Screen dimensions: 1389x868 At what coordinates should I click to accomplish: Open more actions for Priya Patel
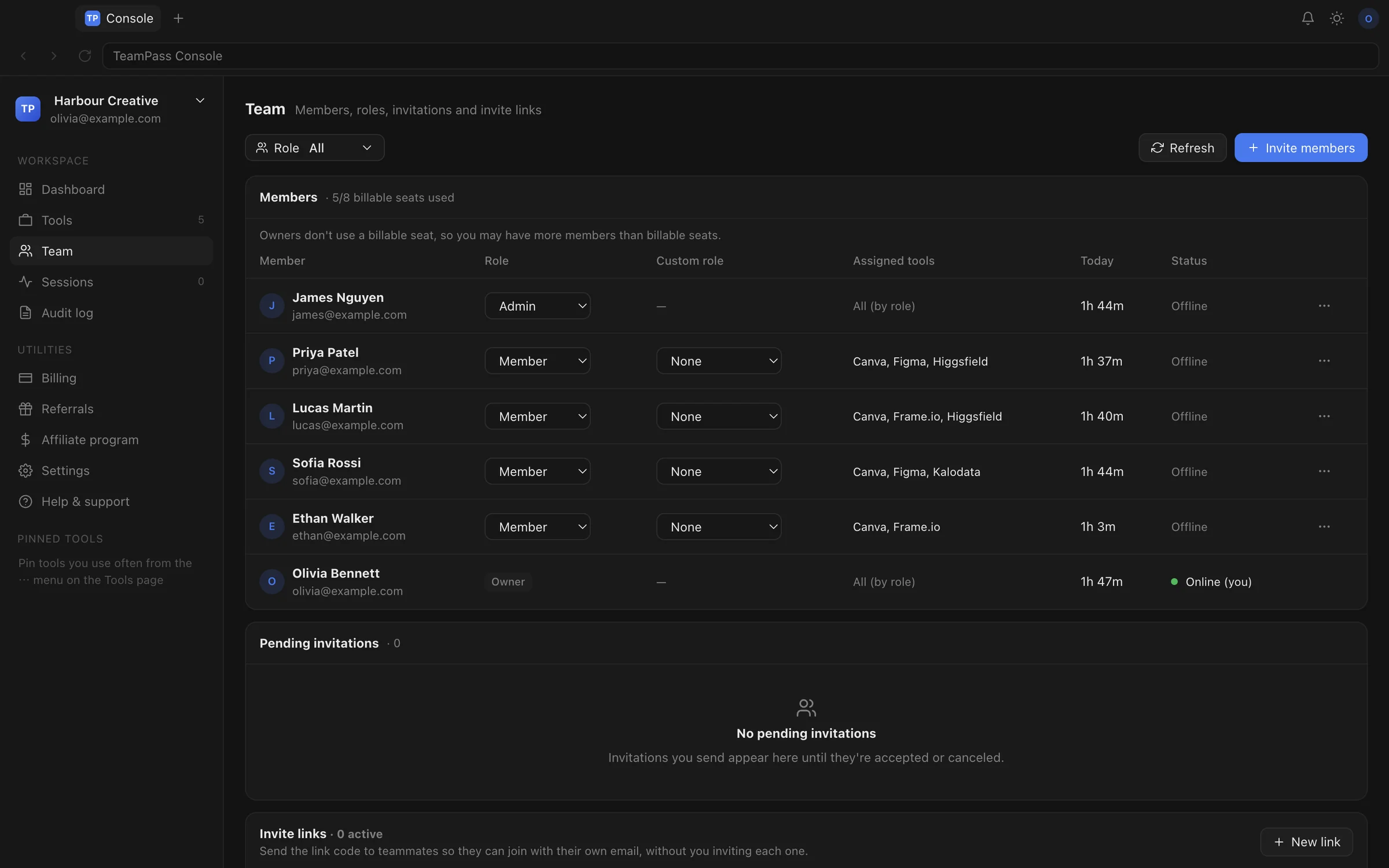point(1324,361)
